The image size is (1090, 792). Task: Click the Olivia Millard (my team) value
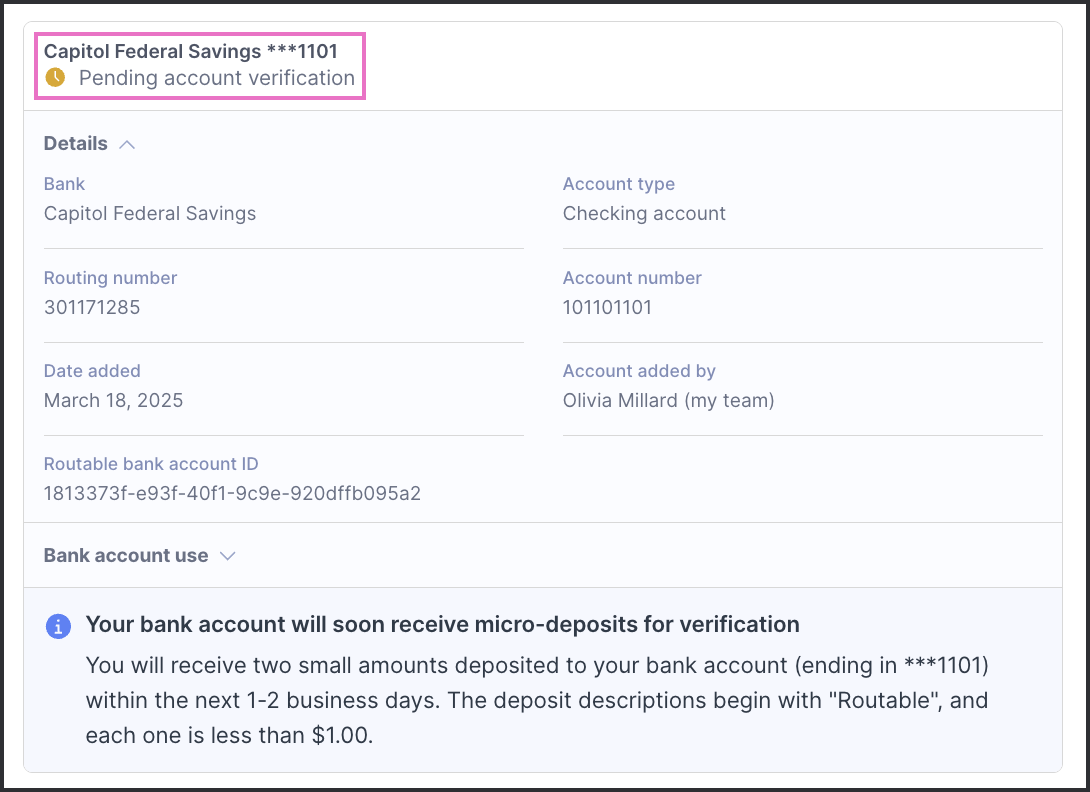tap(668, 401)
